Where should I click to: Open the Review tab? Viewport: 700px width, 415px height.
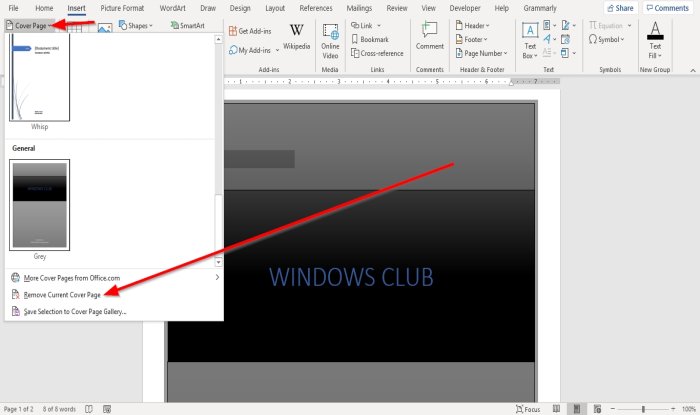click(x=397, y=8)
